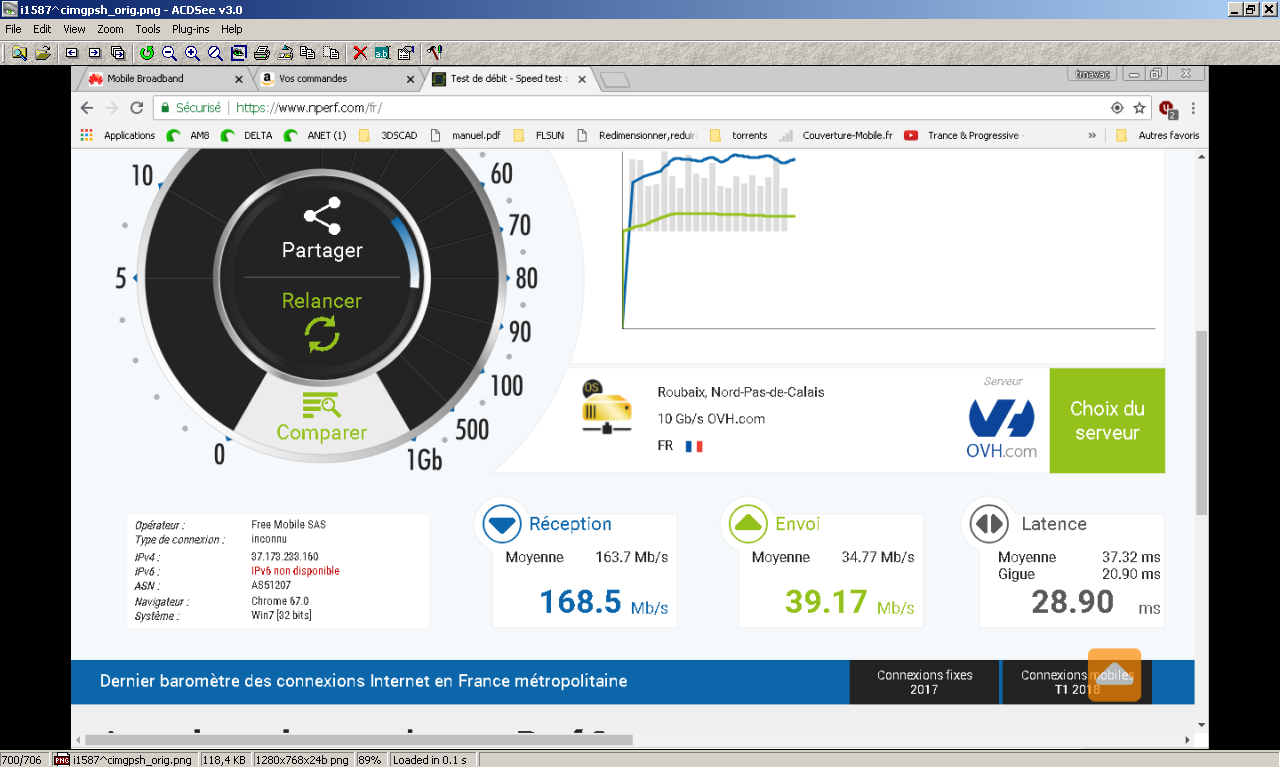Click the horizontal scrollbar thumb at bottom
Viewport: 1280px width, 768px height.
[x=359, y=740]
